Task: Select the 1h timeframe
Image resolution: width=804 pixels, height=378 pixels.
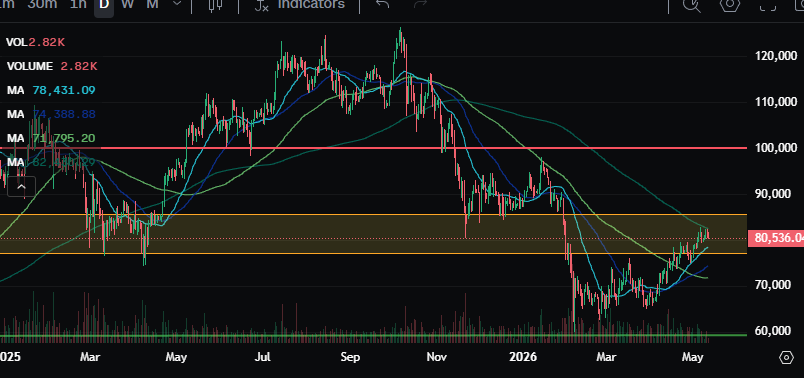Action: (78, 4)
